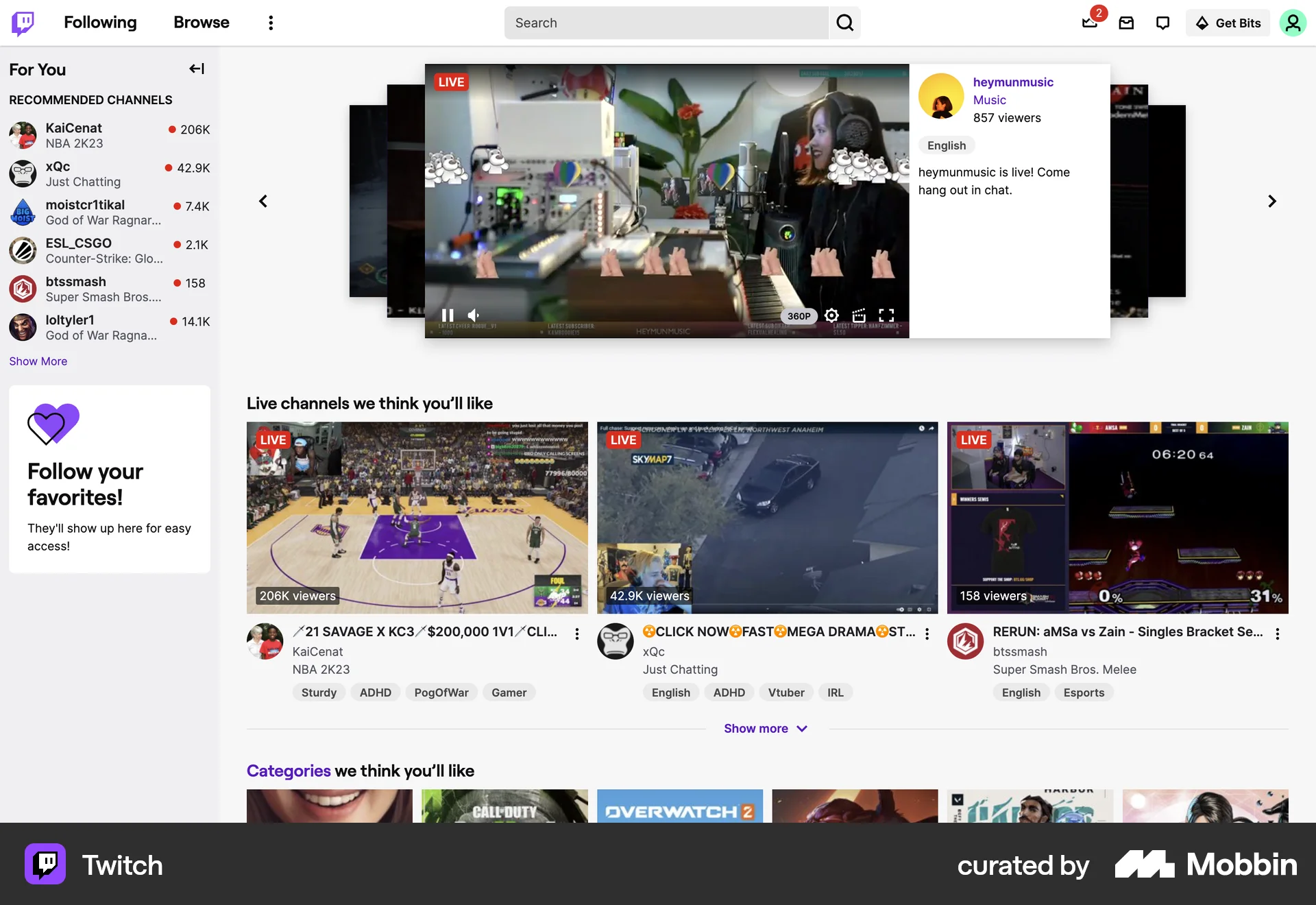Pause the featured live stream

coord(447,315)
